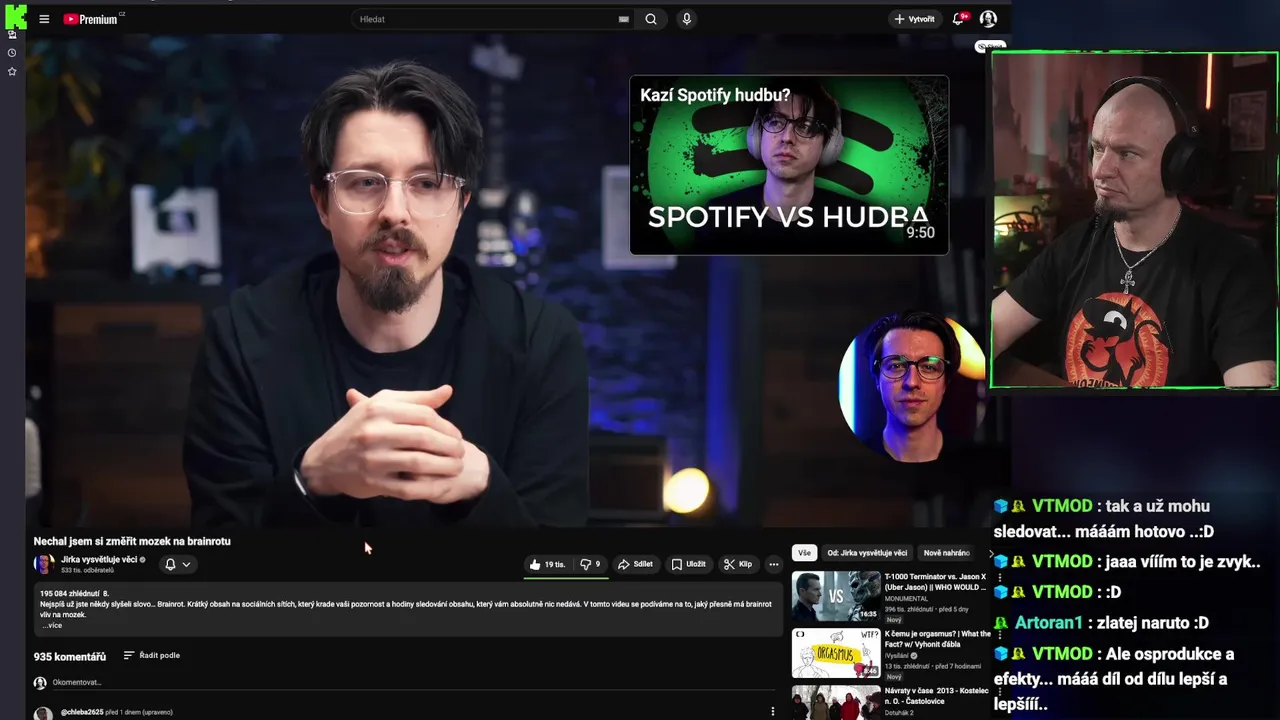Click the Sdílet share button

635,564
